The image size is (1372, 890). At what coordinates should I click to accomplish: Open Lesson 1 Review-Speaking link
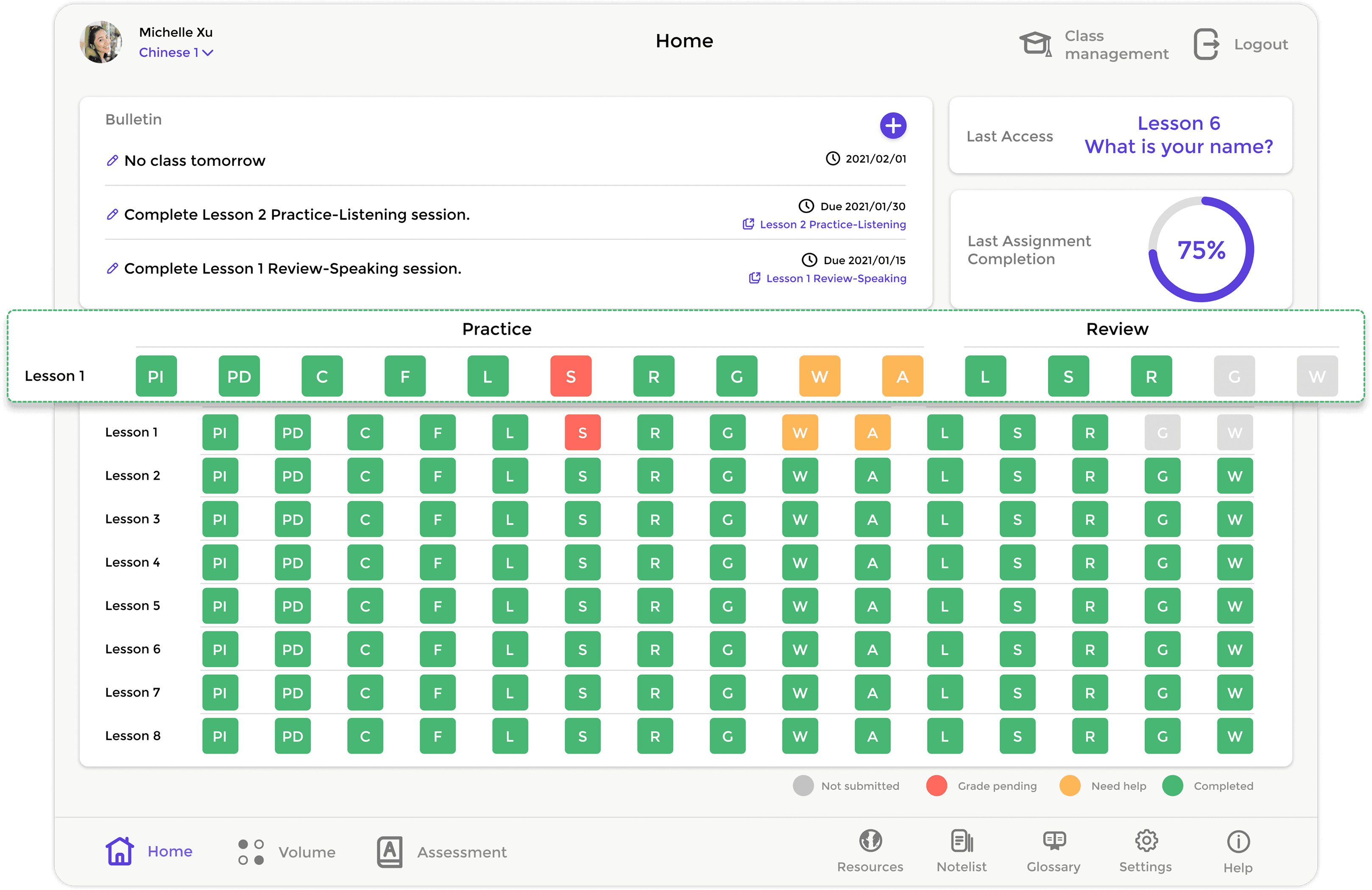tap(828, 278)
